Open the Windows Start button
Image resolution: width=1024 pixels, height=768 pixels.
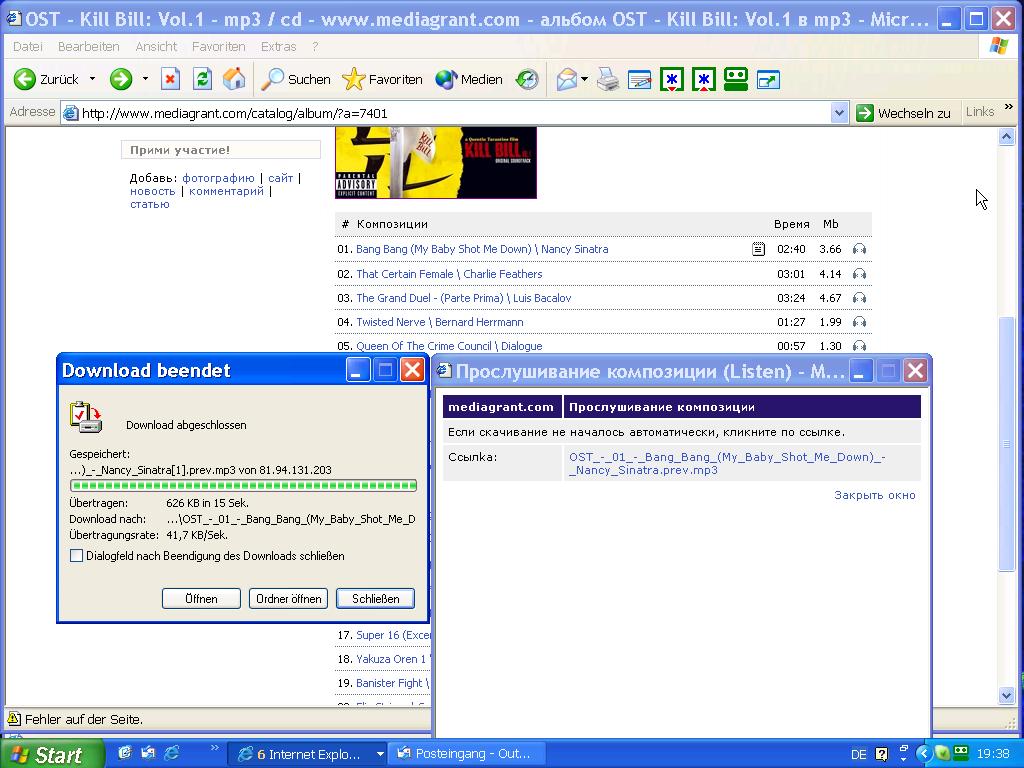[x=52, y=755]
